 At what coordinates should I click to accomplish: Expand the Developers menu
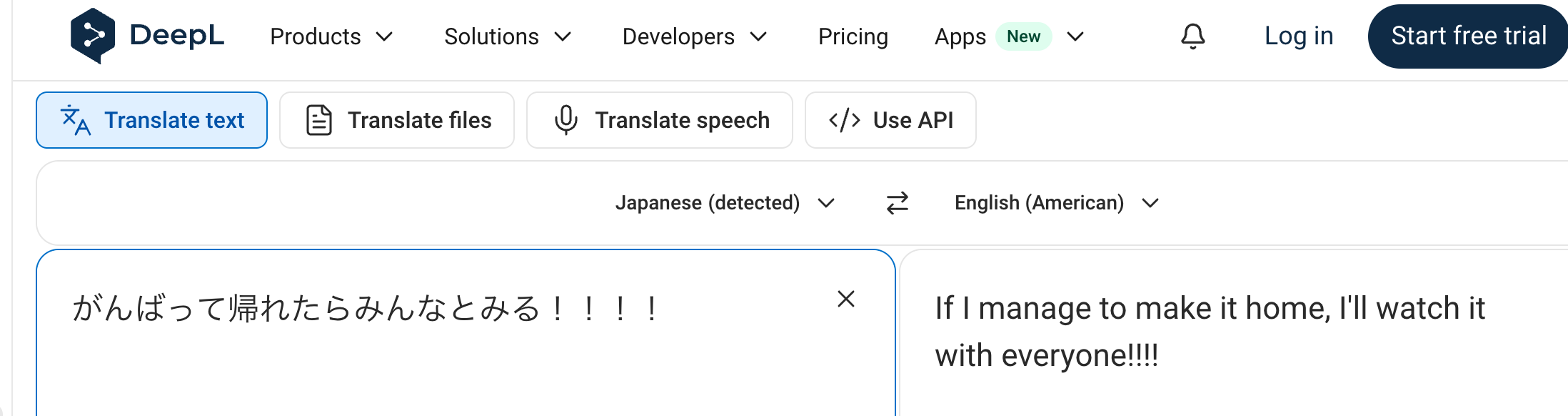695,36
